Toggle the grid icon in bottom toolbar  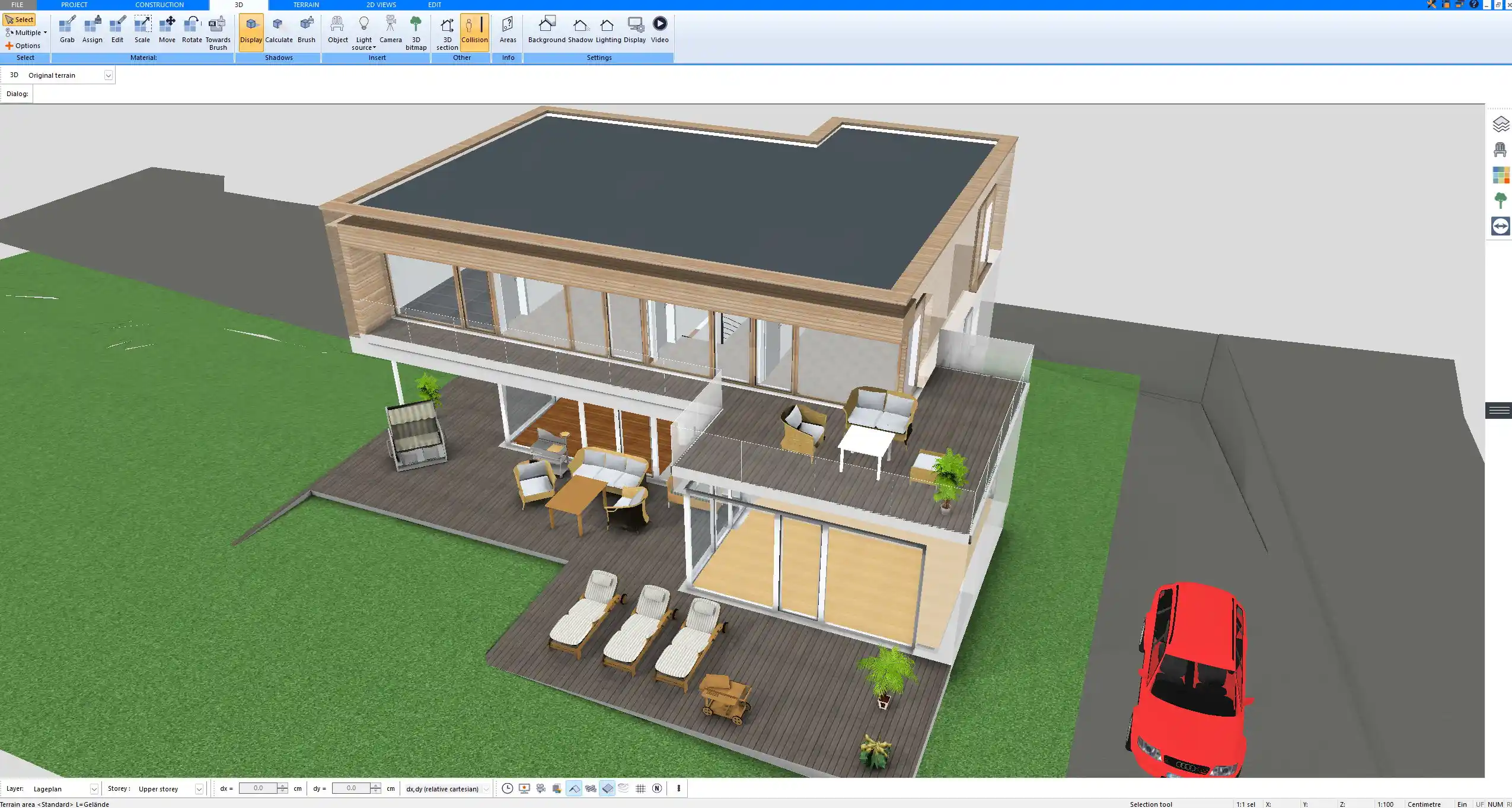click(640, 788)
